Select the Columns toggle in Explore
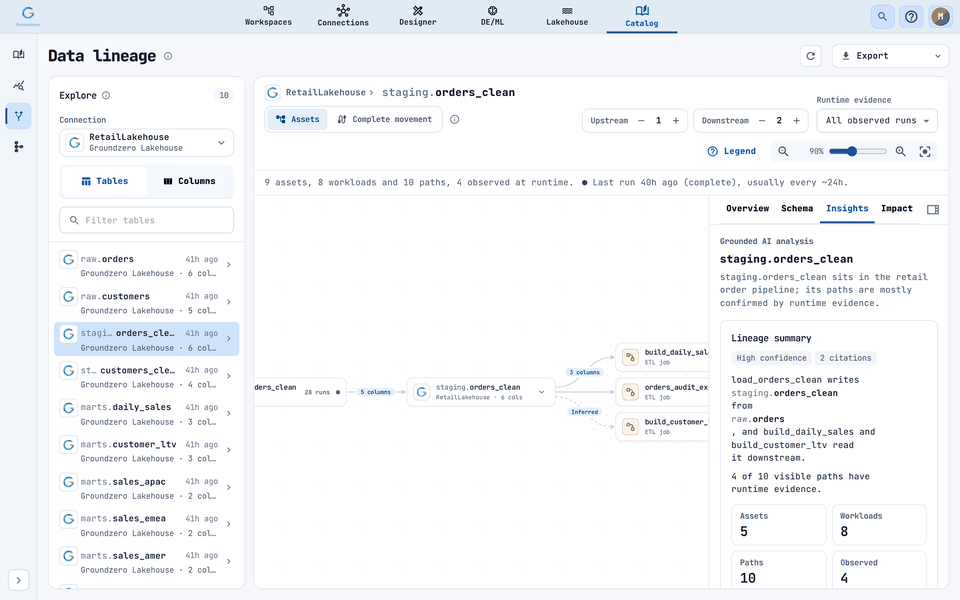This screenshot has width=960, height=600. [189, 181]
